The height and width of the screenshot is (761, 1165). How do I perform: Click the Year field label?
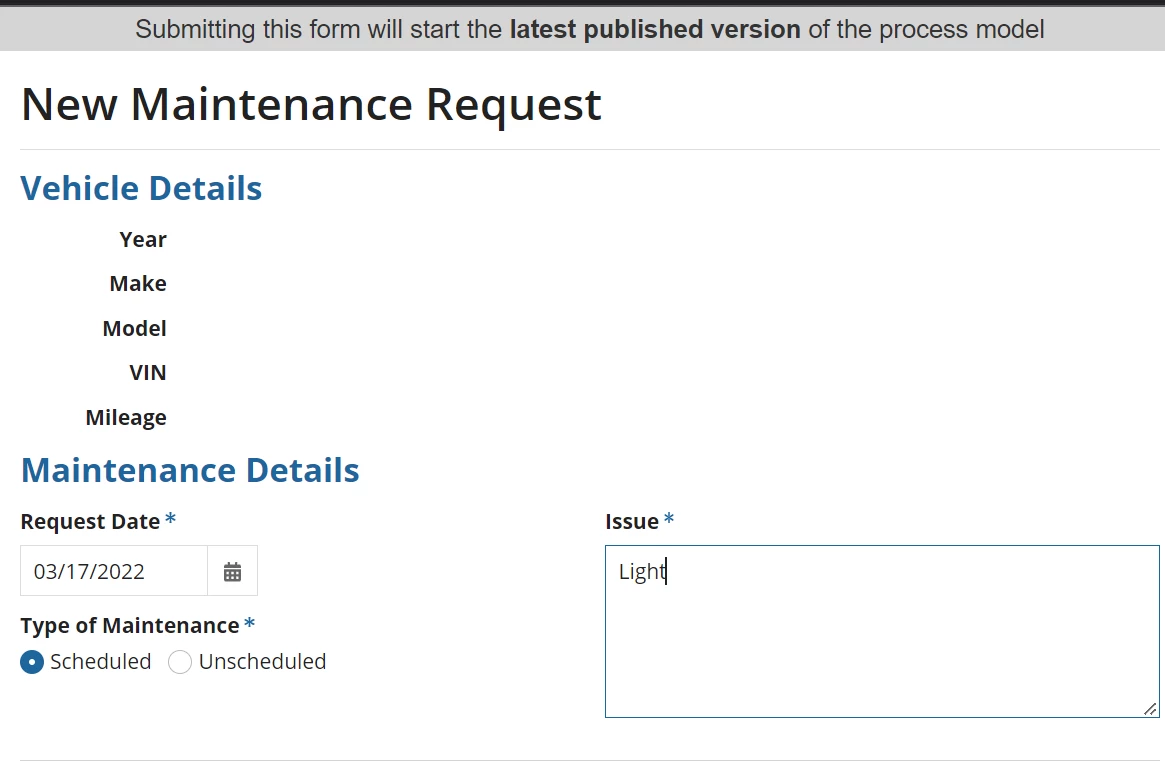coord(143,239)
